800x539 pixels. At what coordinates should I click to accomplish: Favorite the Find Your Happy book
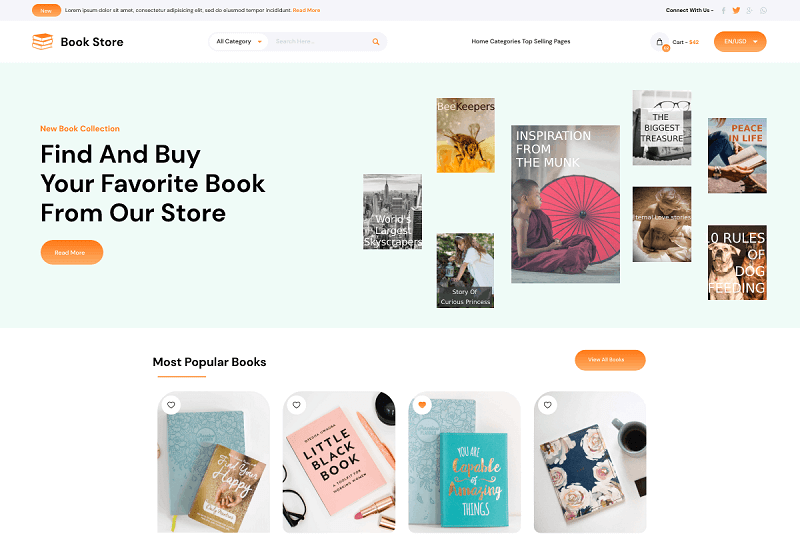[x=171, y=405]
